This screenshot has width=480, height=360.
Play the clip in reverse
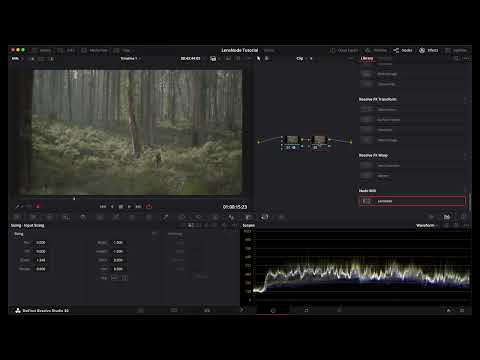pos(112,207)
